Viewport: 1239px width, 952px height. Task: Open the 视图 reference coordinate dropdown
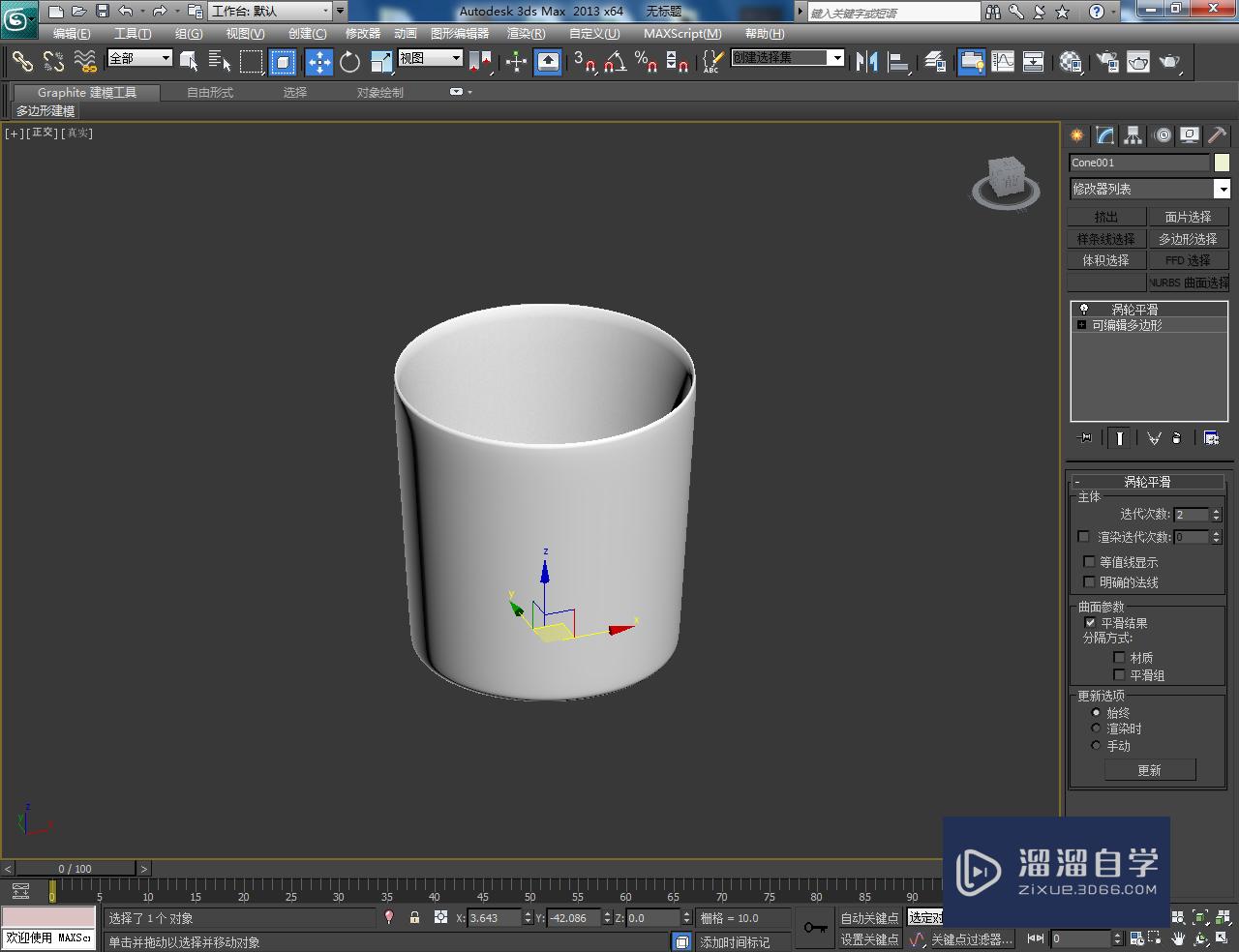[x=431, y=58]
